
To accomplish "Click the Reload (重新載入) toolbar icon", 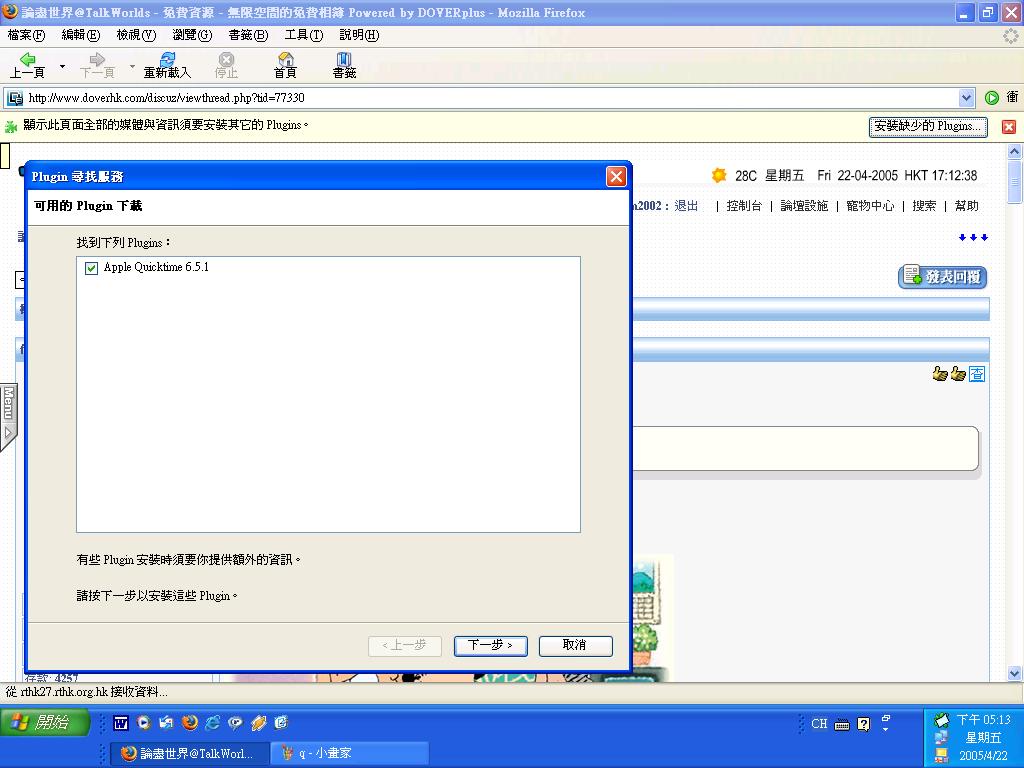I will (x=167, y=60).
